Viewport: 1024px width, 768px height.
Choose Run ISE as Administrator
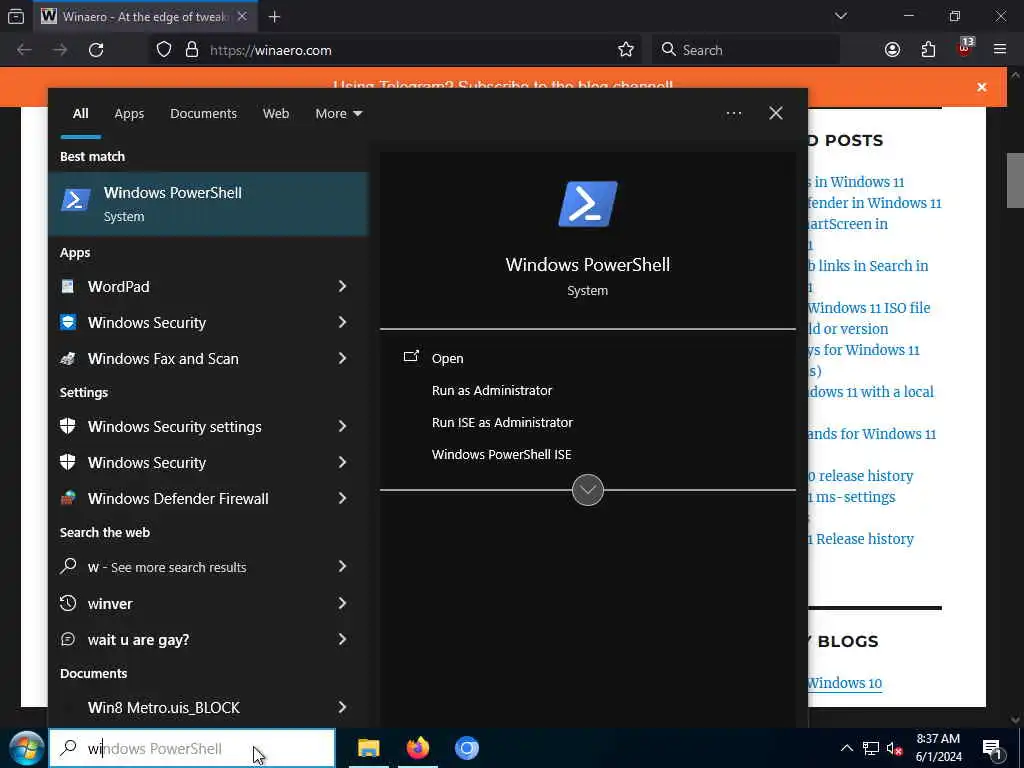click(502, 423)
